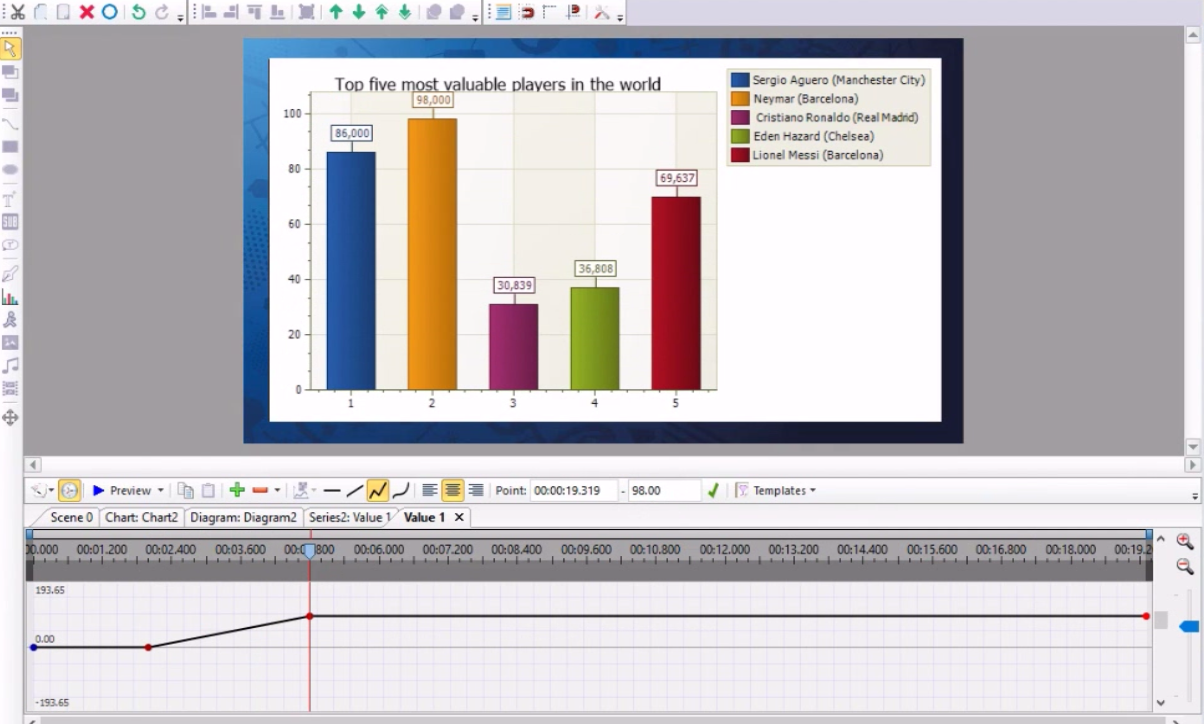Screen dimensions: 1204x724
Task: Click the blue vertical zoom slider handle at right
Action: tap(1189, 626)
